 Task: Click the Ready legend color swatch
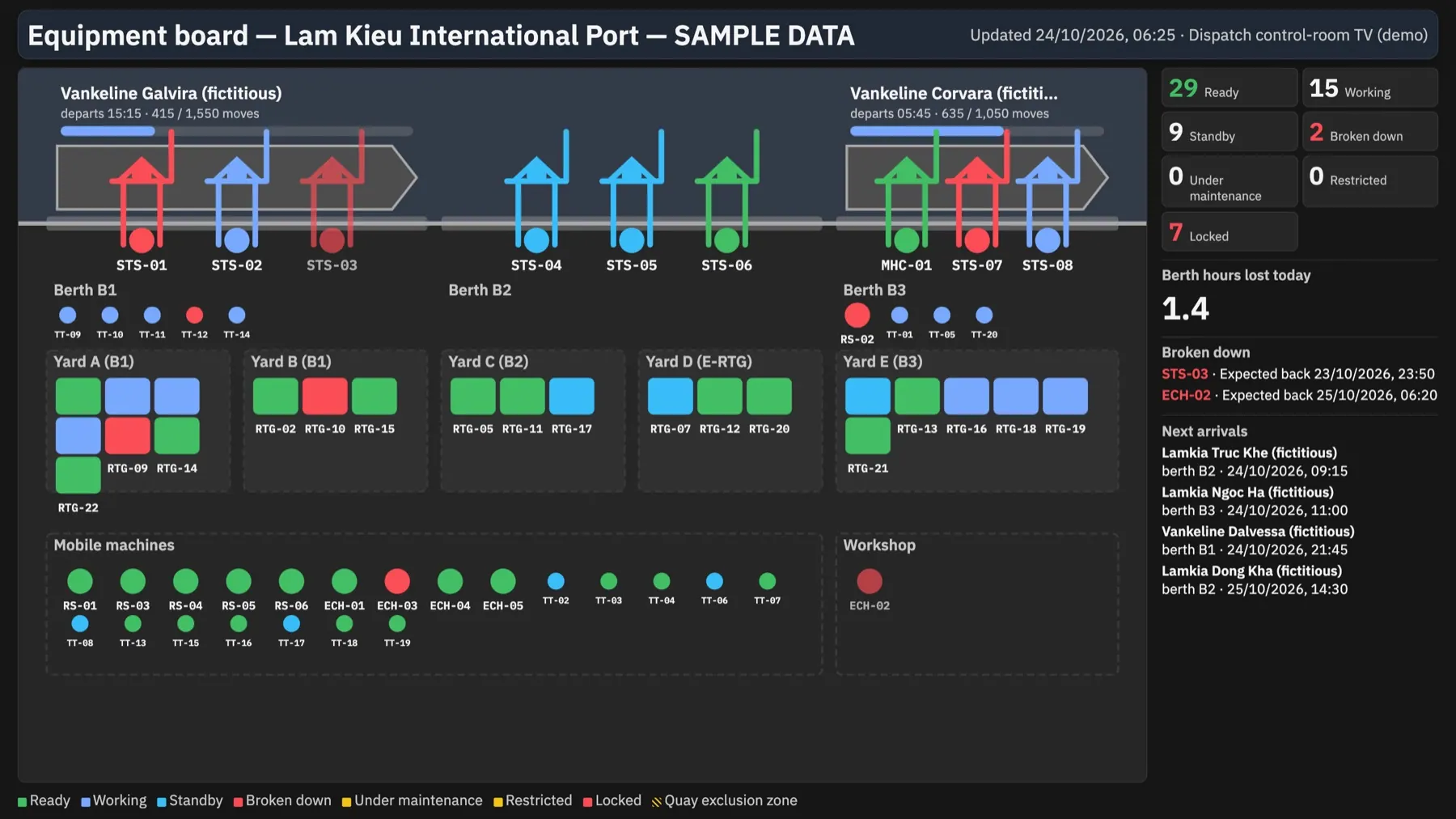[22, 802]
